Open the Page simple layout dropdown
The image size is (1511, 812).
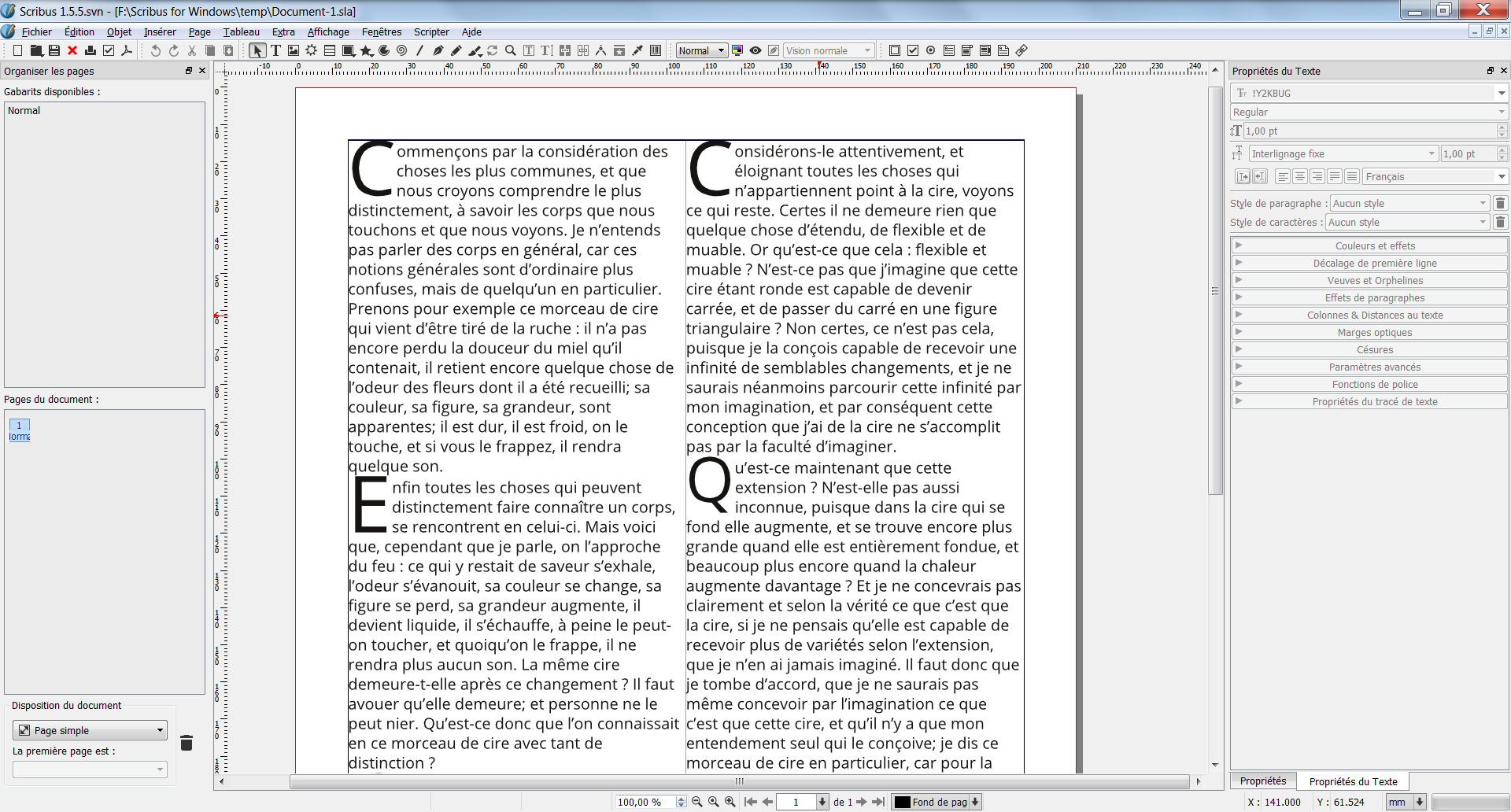(x=90, y=730)
